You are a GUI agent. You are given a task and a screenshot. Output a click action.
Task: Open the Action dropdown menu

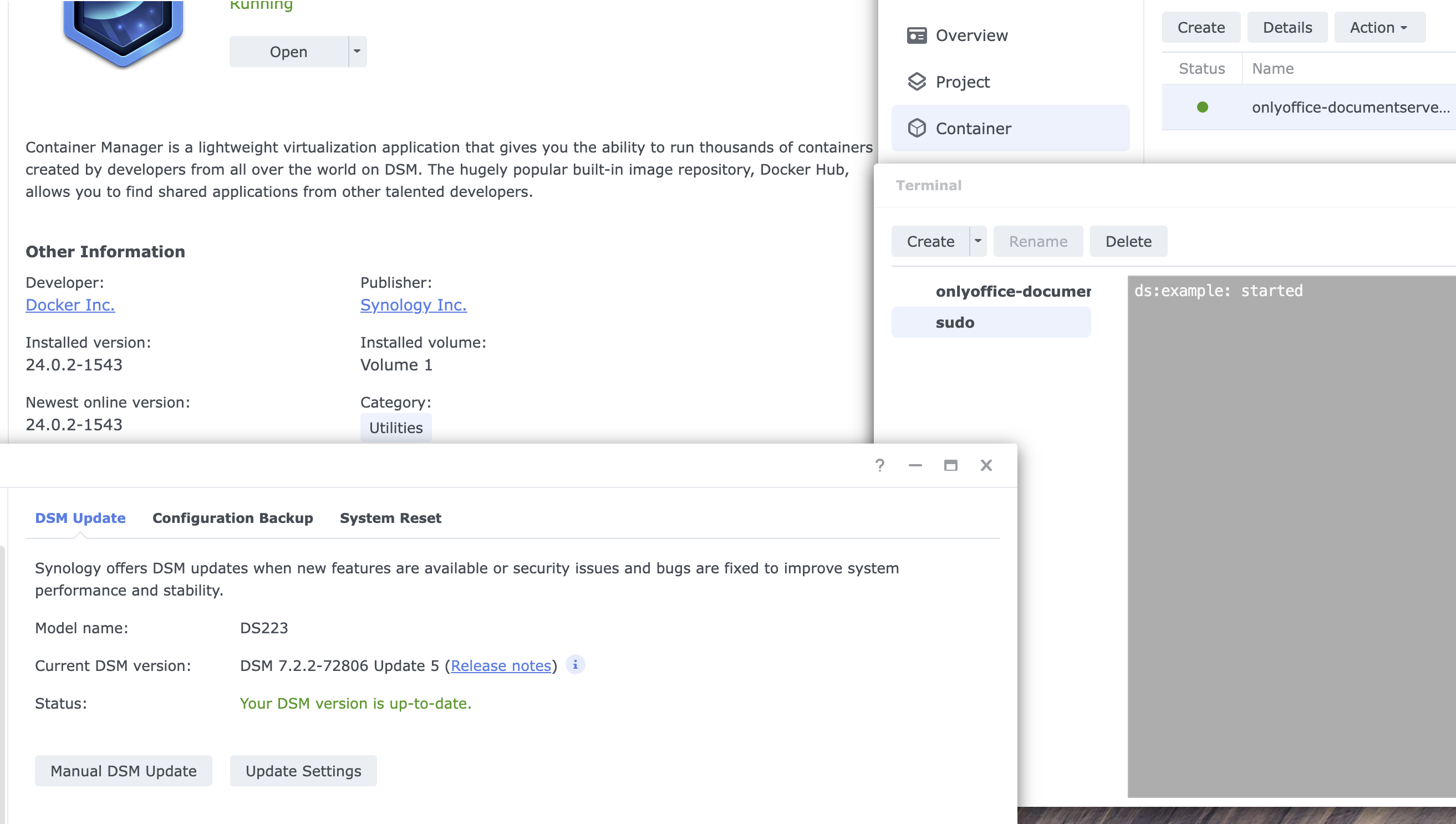point(1378,27)
